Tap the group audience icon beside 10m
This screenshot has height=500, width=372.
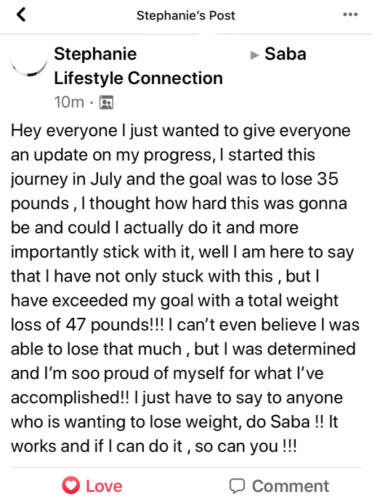(x=106, y=102)
